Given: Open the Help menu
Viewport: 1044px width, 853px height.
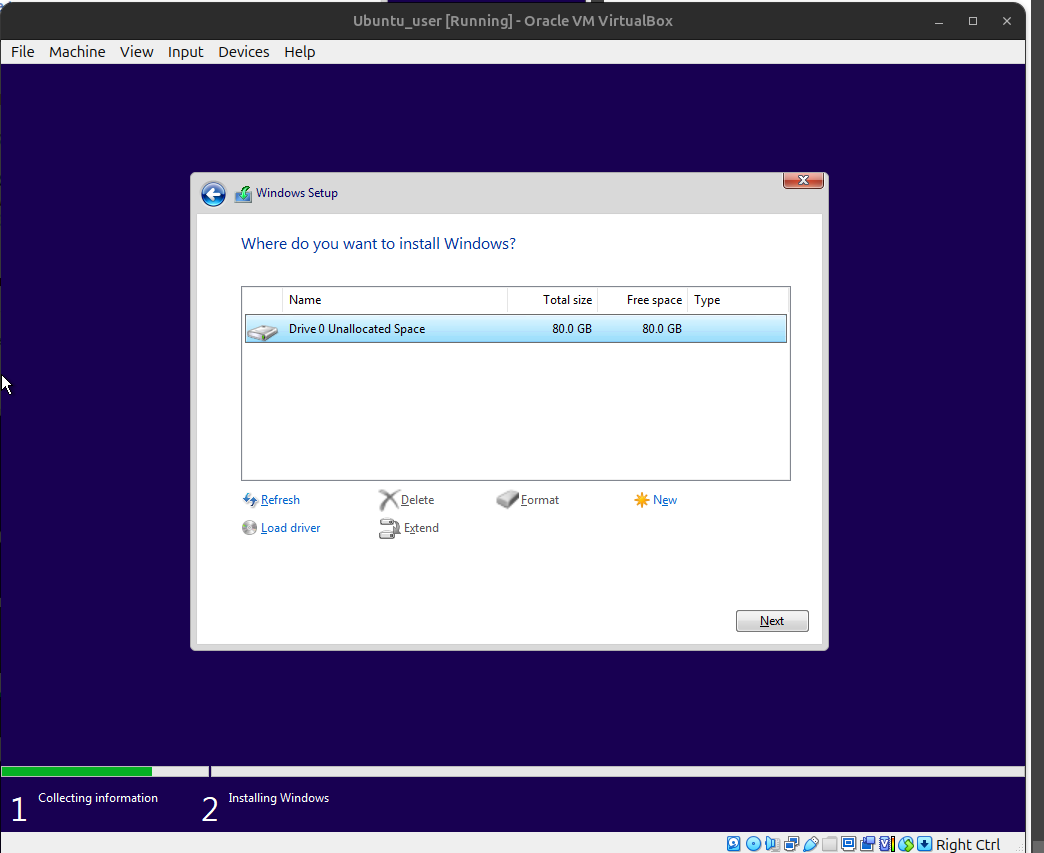Looking at the screenshot, I should [300, 52].
